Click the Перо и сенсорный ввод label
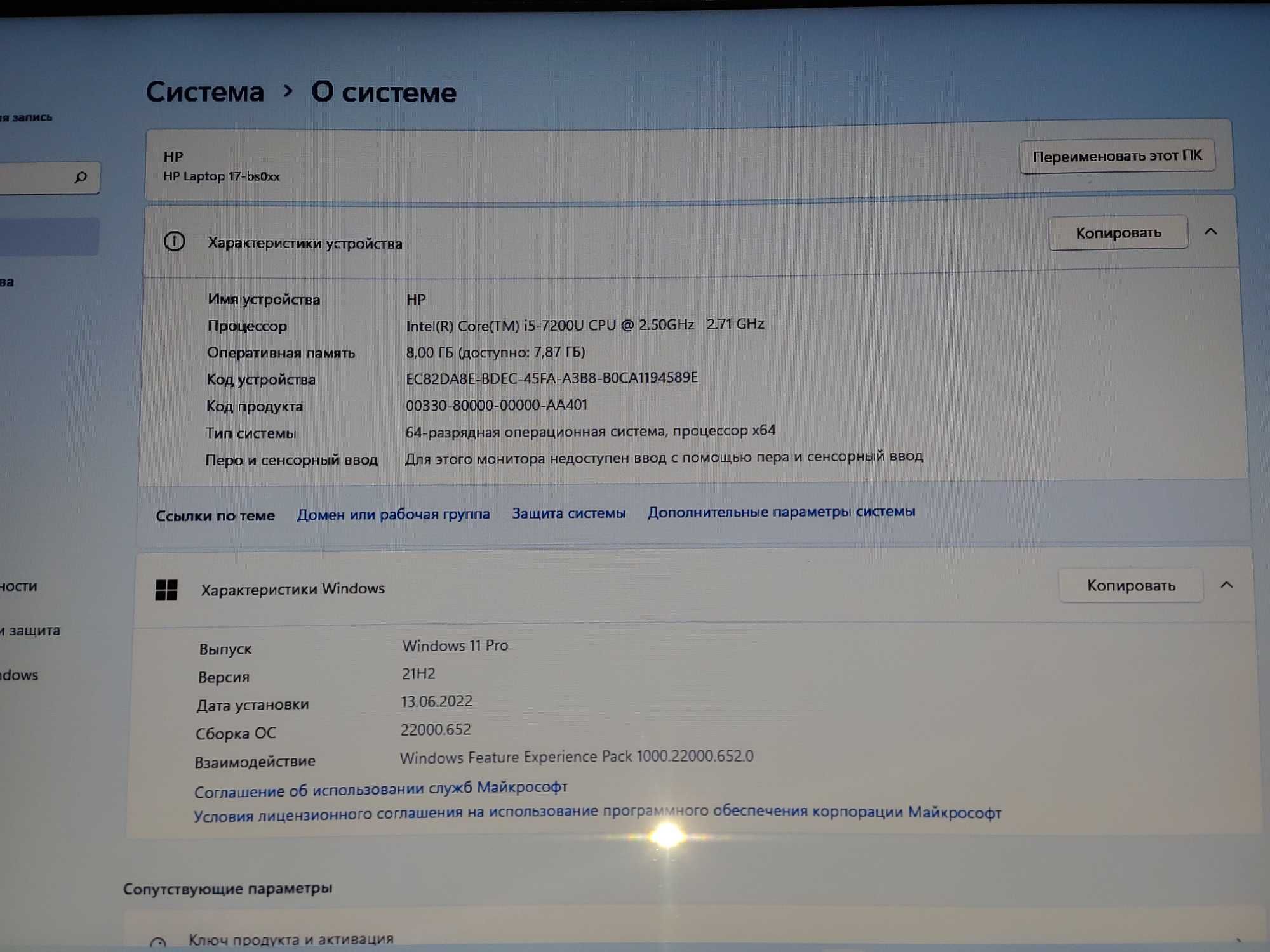 (x=291, y=459)
